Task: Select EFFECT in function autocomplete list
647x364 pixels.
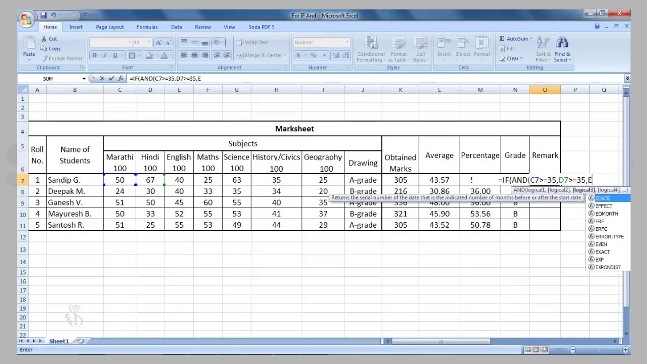Action: pyautogui.click(x=604, y=206)
